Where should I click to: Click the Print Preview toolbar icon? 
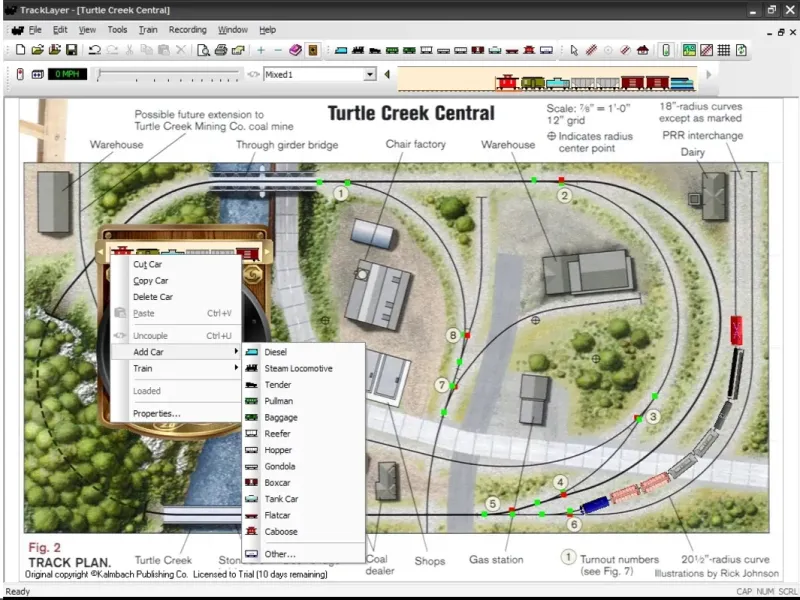tap(203, 49)
